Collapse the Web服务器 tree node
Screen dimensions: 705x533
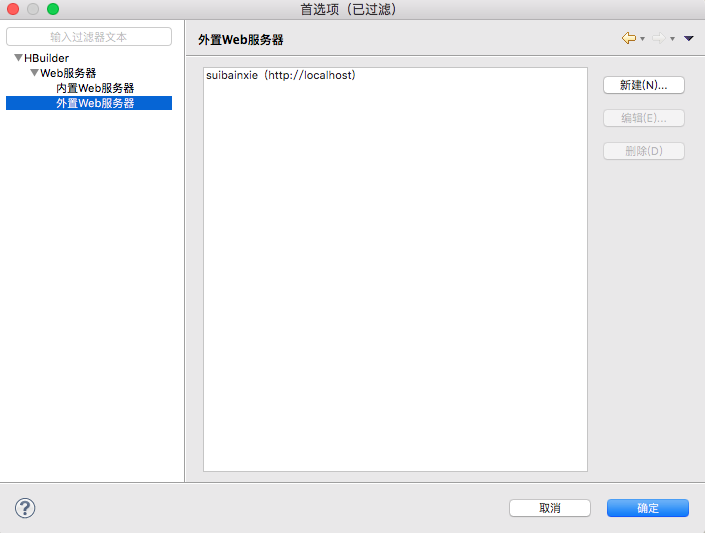[34, 72]
